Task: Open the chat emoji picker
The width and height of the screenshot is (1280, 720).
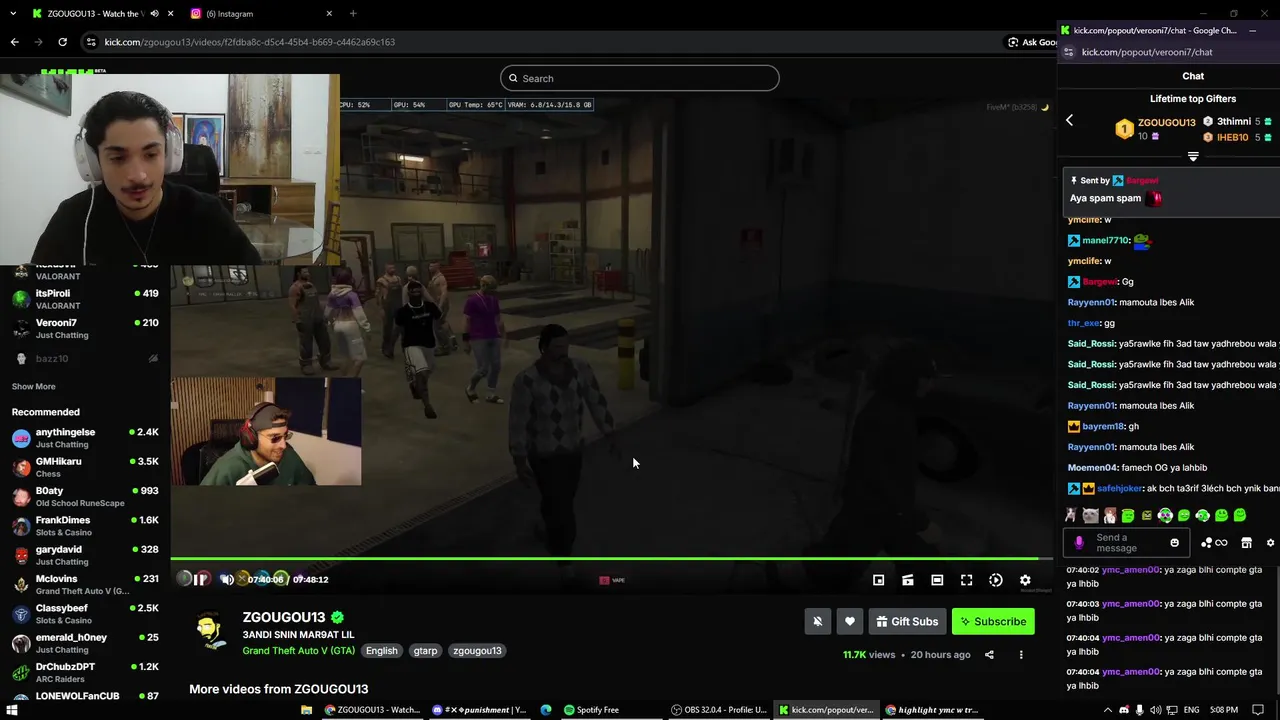Action: (1174, 543)
